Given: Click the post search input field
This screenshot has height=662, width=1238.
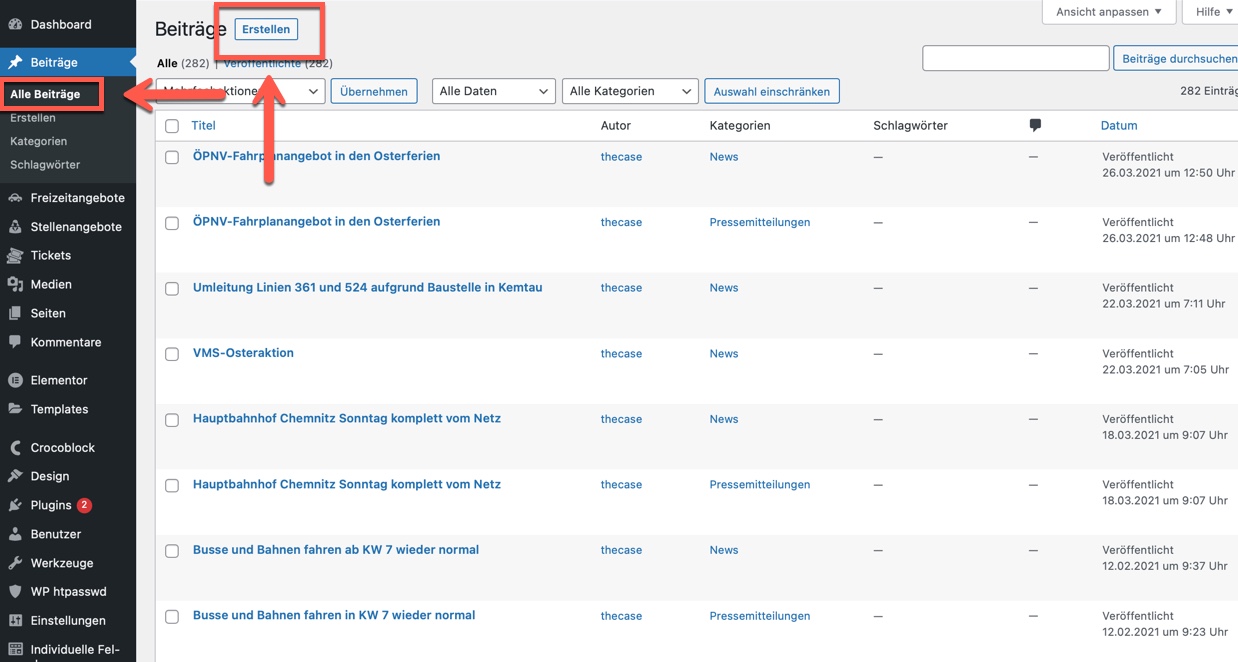Looking at the screenshot, I should pos(1015,59).
